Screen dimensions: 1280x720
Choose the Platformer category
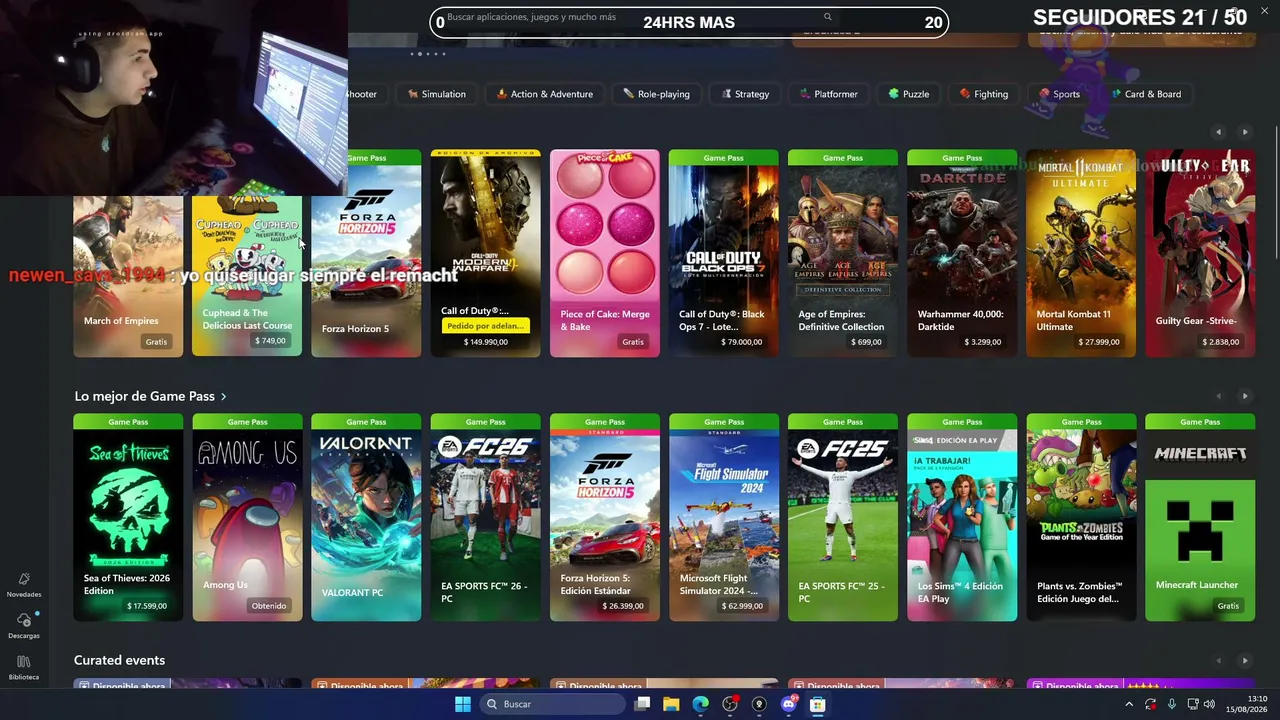(x=829, y=94)
